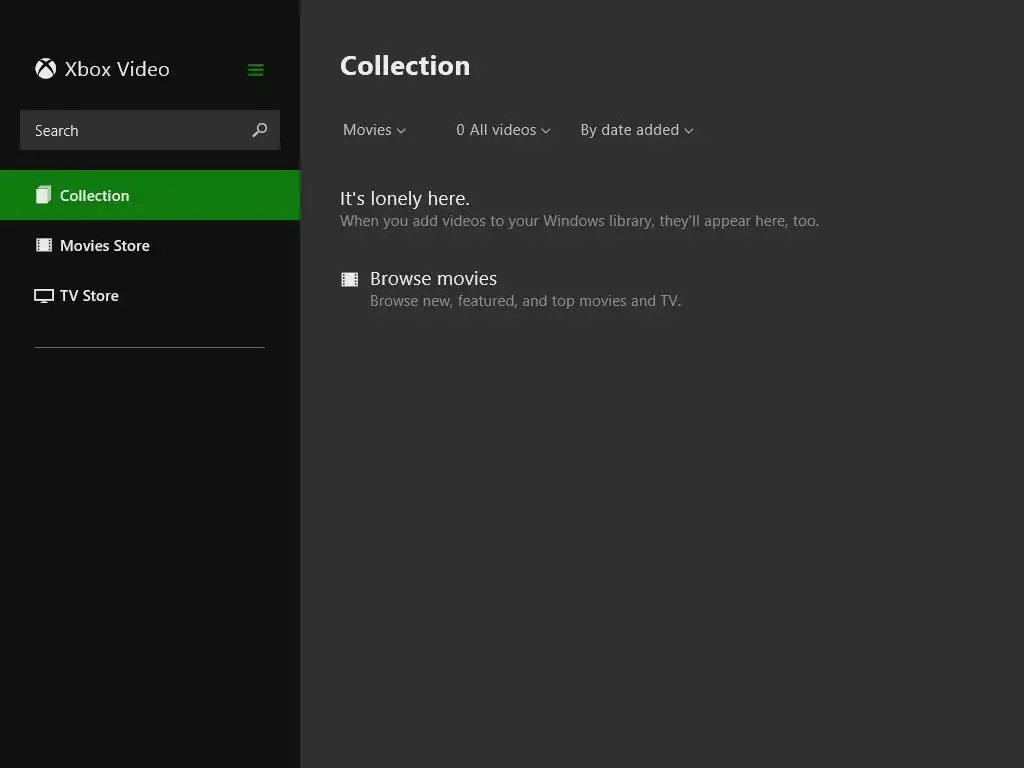Screen dimensions: 1024x768
Task: Click the Movies Store filmstrip icon
Action: (44, 245)
